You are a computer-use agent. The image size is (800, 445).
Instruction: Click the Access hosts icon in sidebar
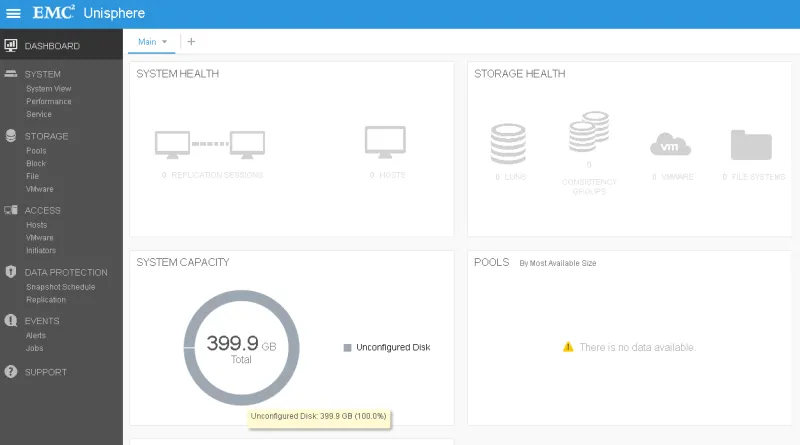pos(11,210)
